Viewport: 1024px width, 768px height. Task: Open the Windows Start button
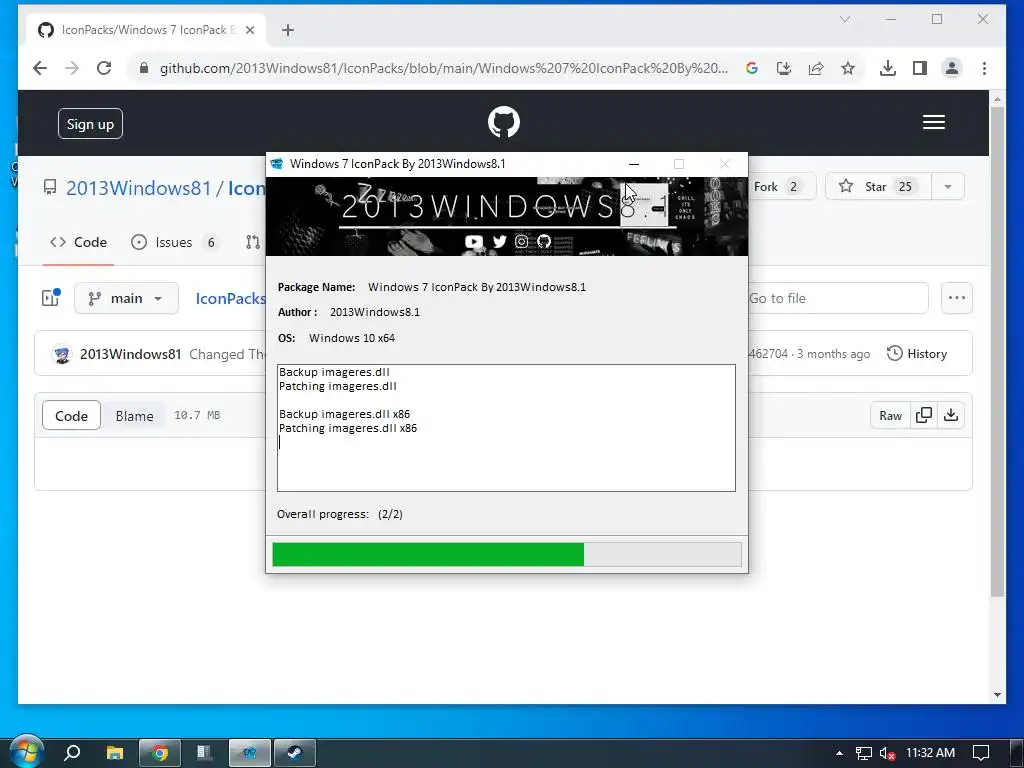[x=26, y=752]
